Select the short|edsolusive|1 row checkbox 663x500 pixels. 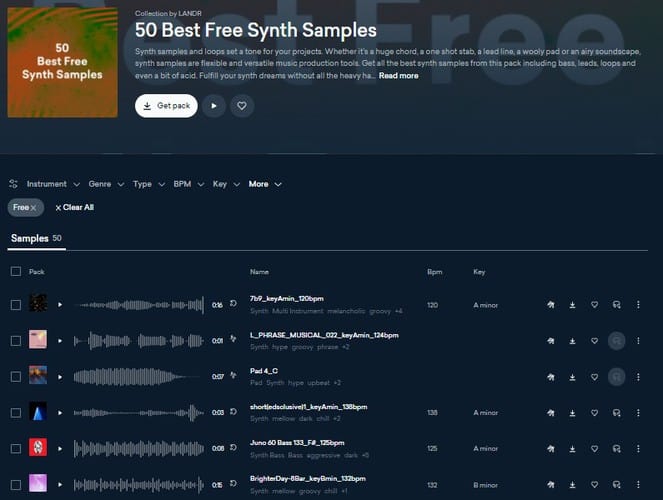[x=16, y=413]
